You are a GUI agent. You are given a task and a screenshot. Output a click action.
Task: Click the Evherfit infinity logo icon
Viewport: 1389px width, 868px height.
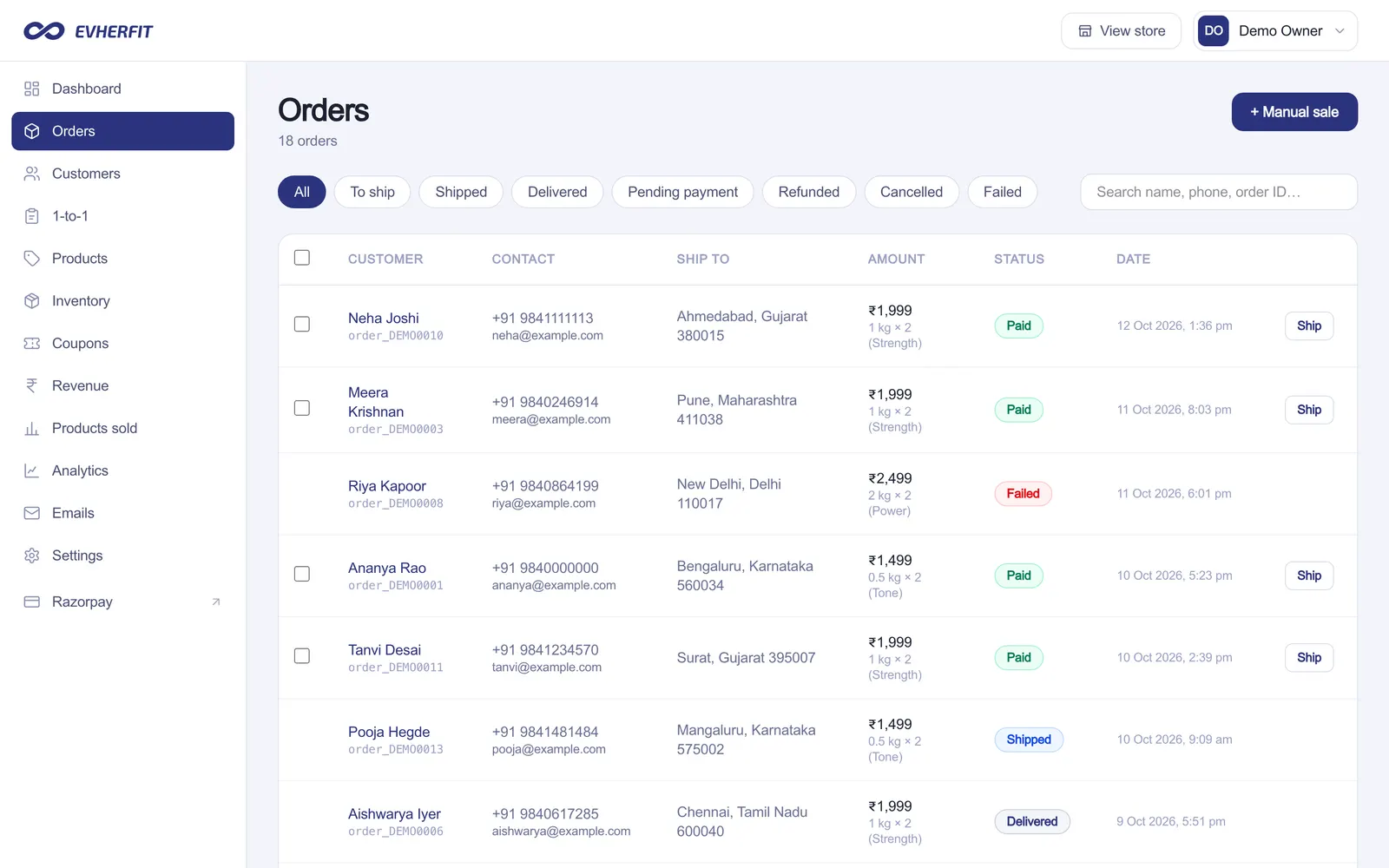pos(43,31)
